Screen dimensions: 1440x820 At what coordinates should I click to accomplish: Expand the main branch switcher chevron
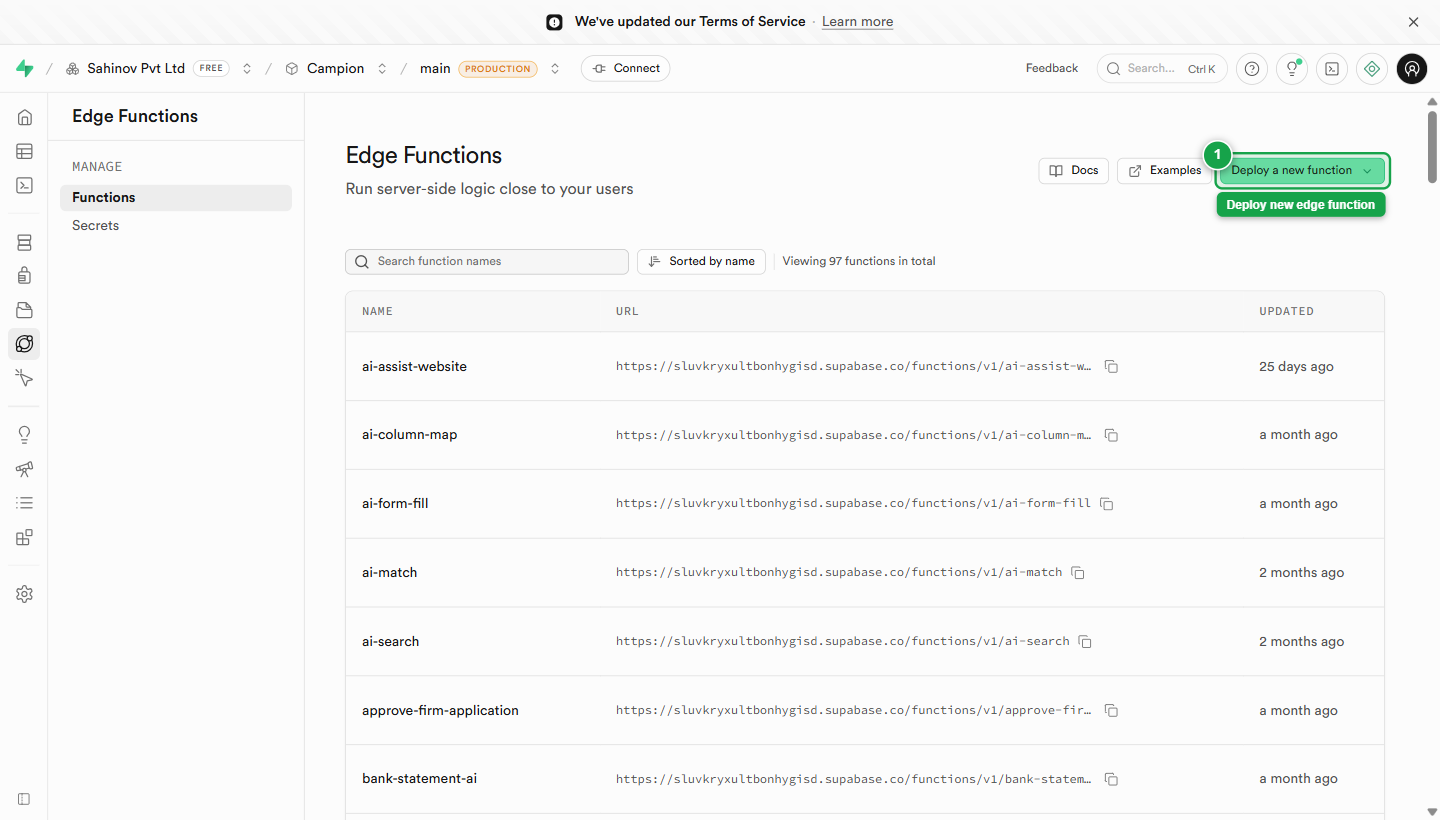point(555,69)
